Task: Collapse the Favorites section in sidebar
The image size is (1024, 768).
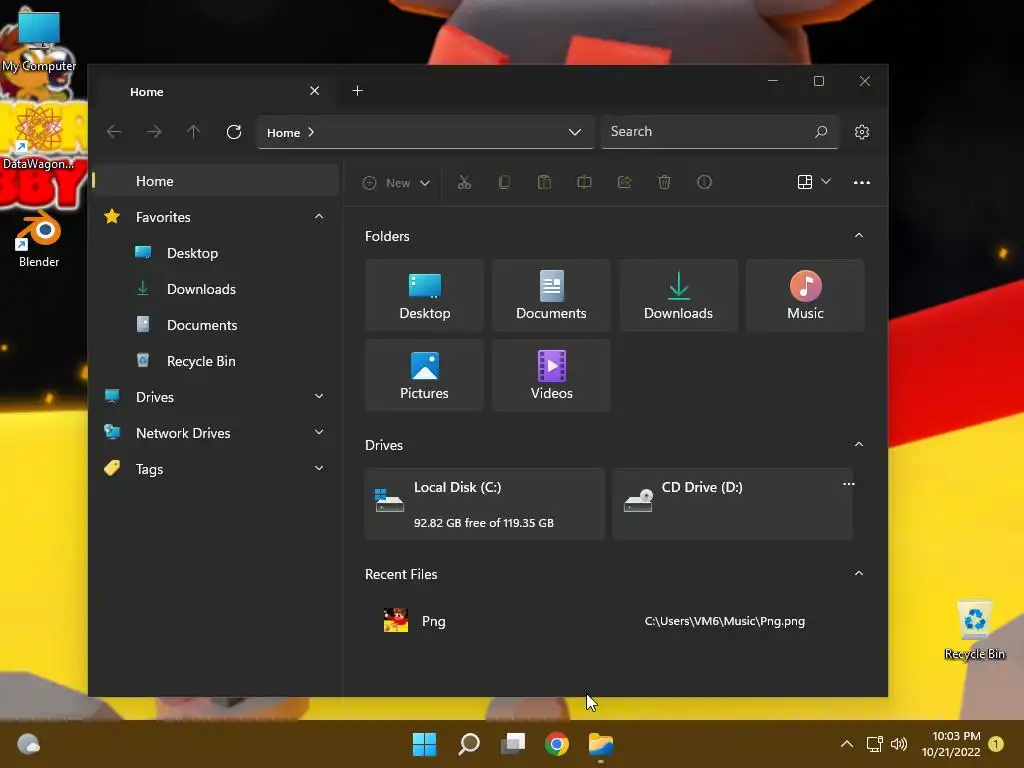Action: [319, 217]
